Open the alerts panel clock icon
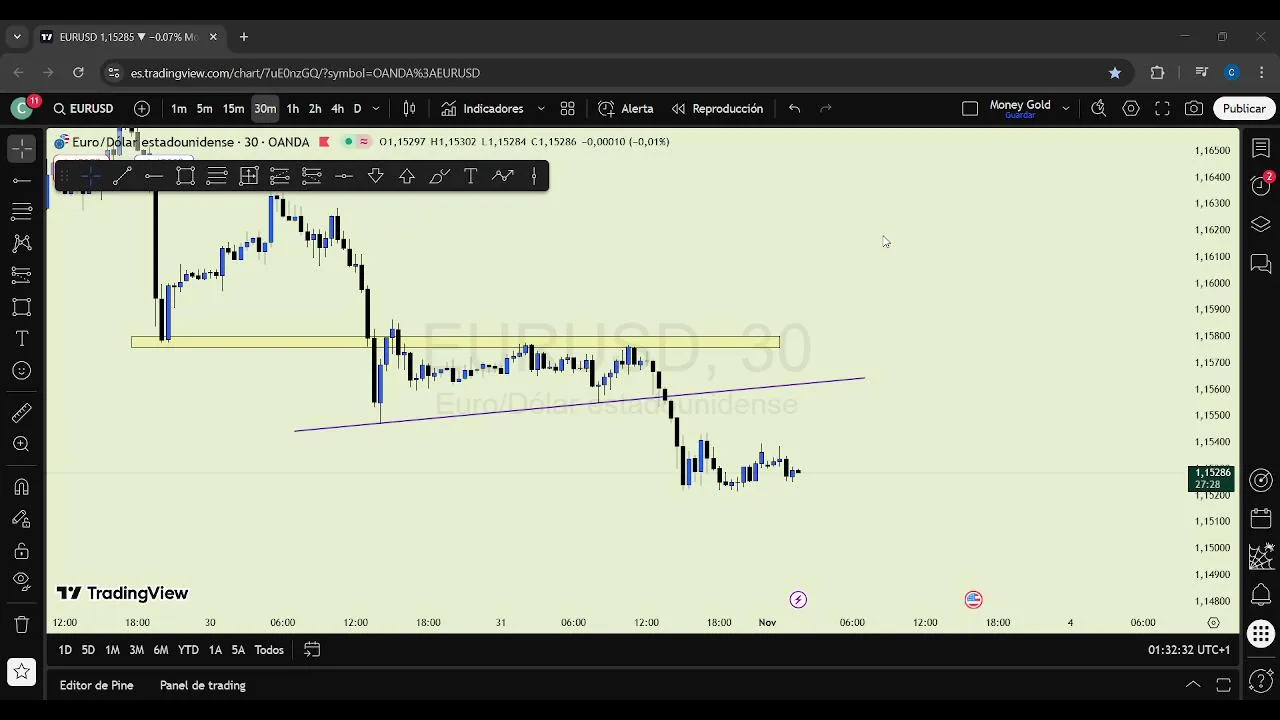This screenshot has height=720, width=1280. pos(1260,185)
